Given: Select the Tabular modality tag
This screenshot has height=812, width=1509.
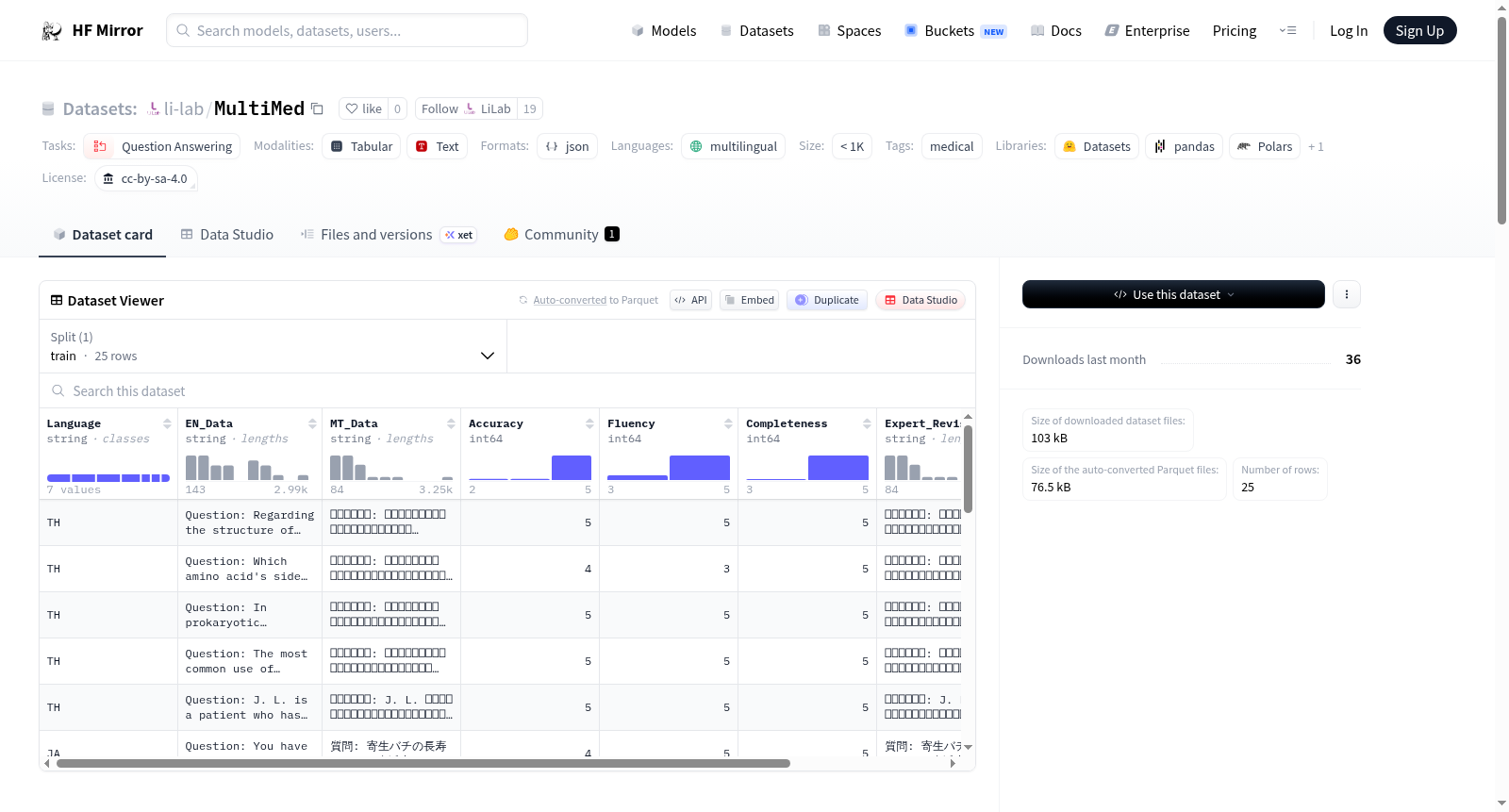Looking at the screenshot, I should click(361, 146).
